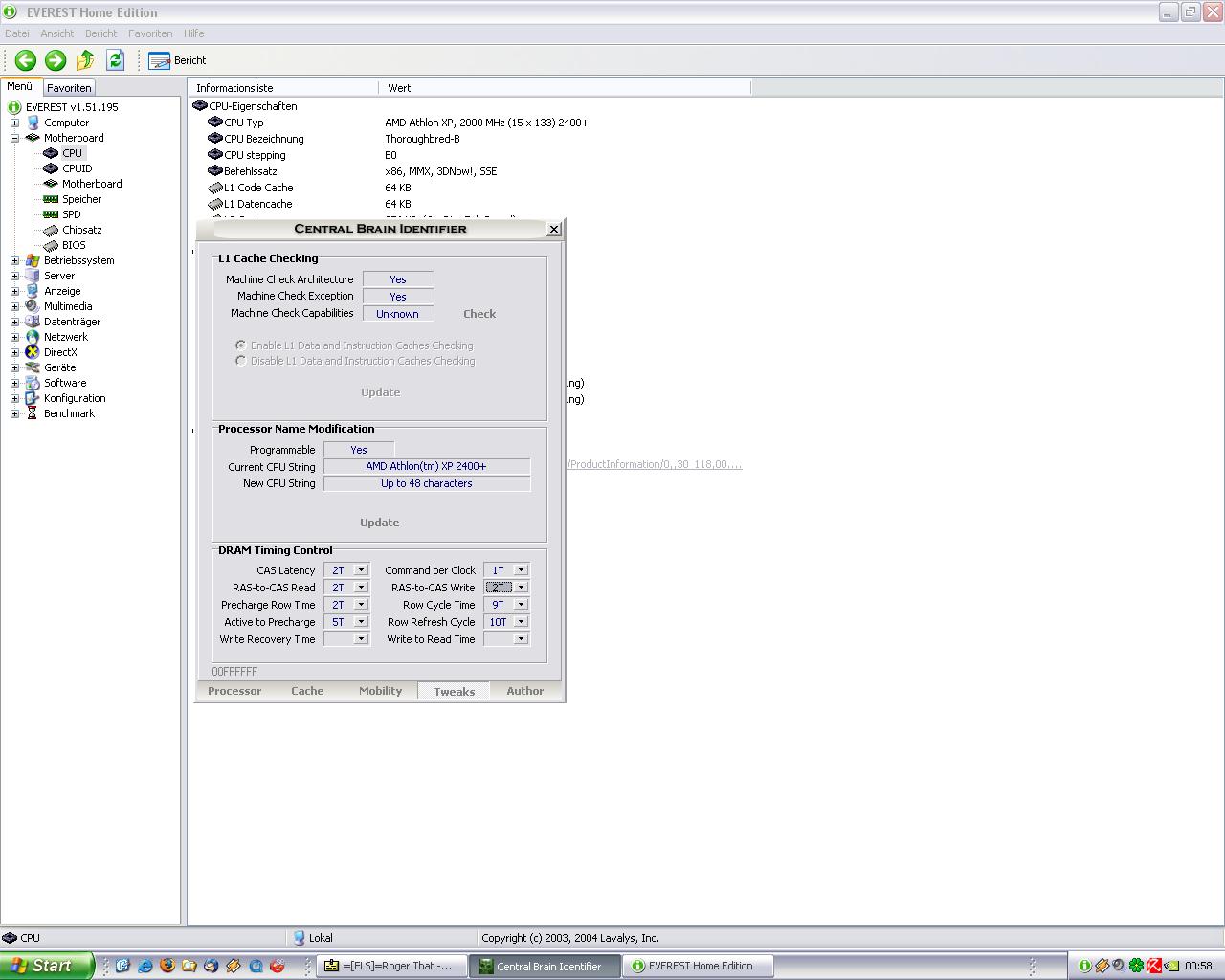This screenshot has height=980, width=1225.
Task: Click the Refresh toolbar icon
Action: point(115,60)
